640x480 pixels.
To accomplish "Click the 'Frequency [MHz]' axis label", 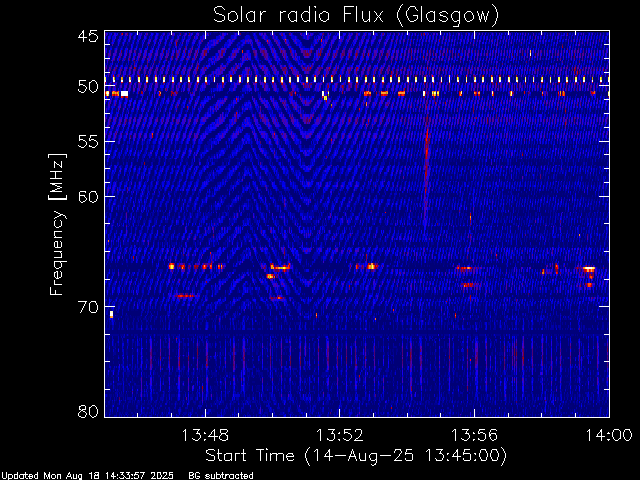I will click(57, 224).
